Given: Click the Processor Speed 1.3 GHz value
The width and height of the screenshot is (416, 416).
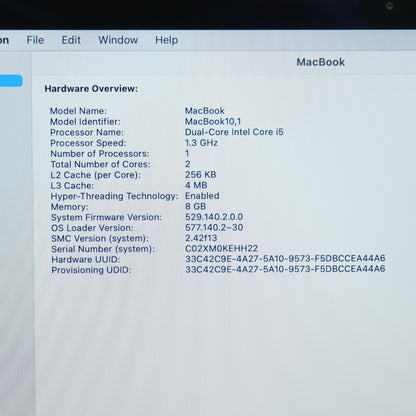Looking at the screenshot, I should [x=201, y=143].
